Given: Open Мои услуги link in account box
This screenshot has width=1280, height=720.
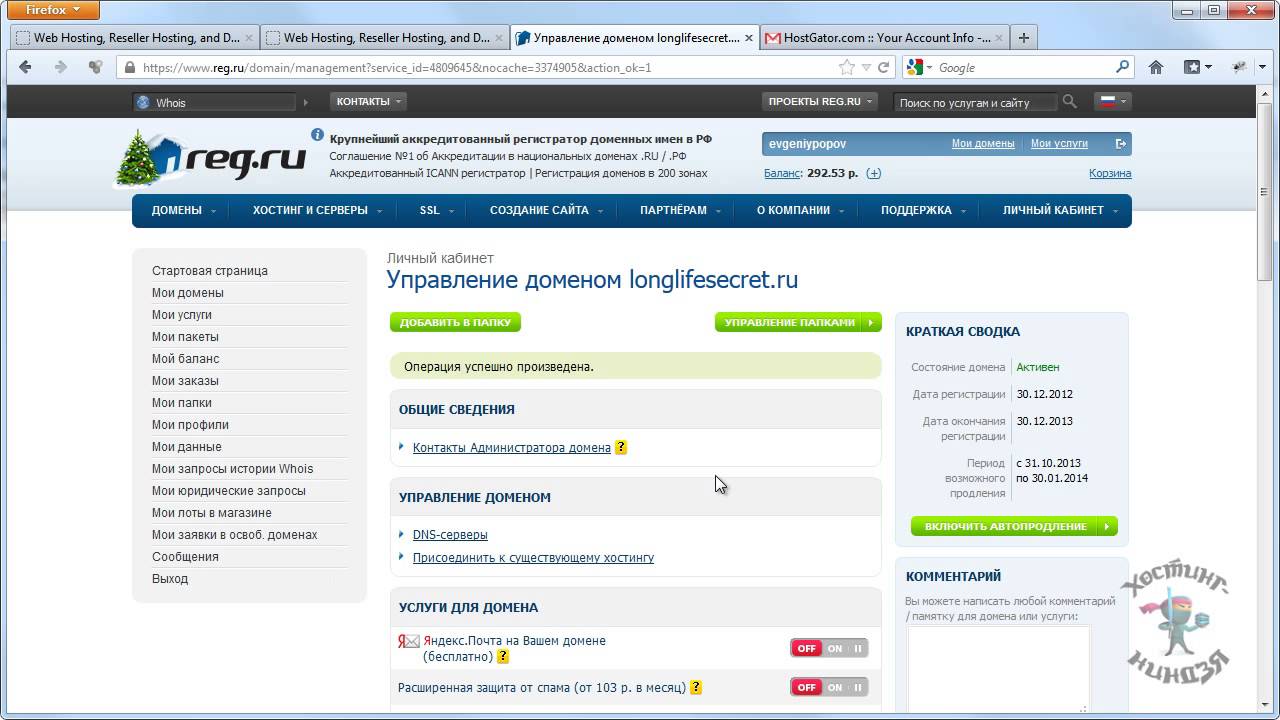Looking at the screenshot, I should pyautogui.click(x=1059, y=144).
